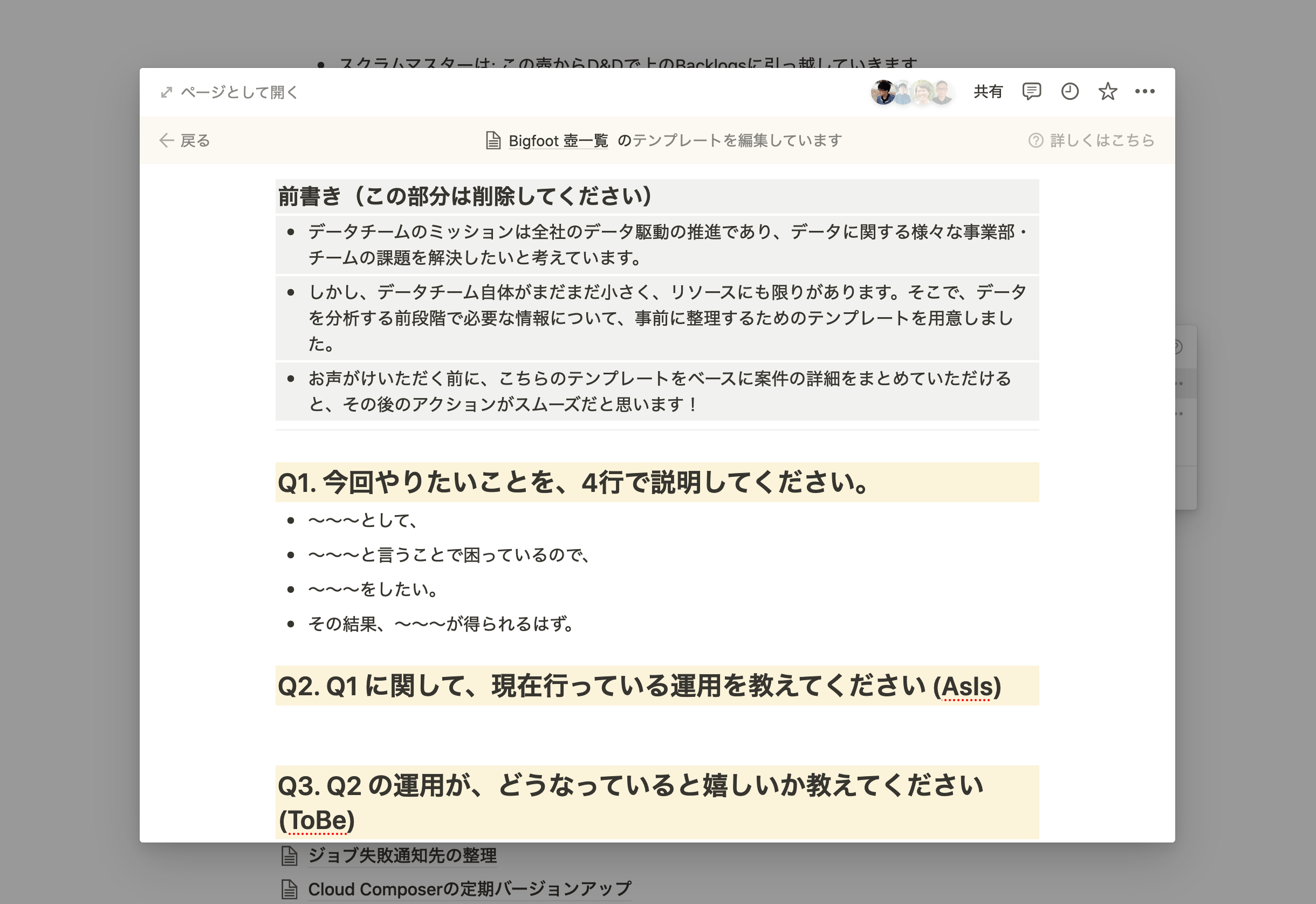The image size is (1316, 904).
Task: Open the Bigfoot 壺一覧 database link
Action: tap(558, 140)
